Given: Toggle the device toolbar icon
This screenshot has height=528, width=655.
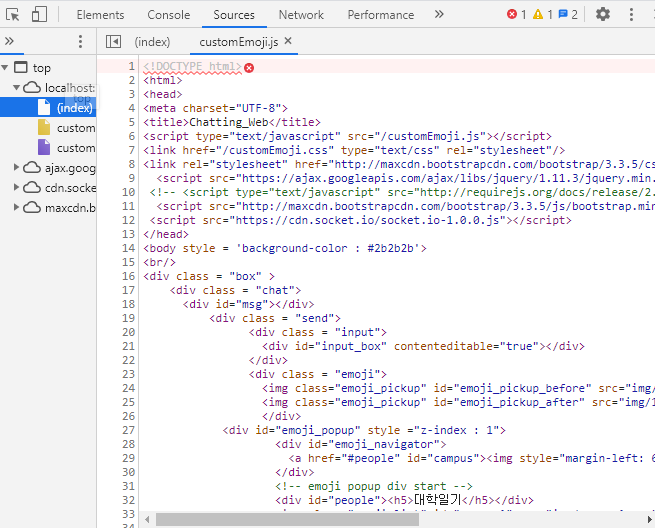Looking at the screenshot, I should pyautogui.click(x=39, y=15).
